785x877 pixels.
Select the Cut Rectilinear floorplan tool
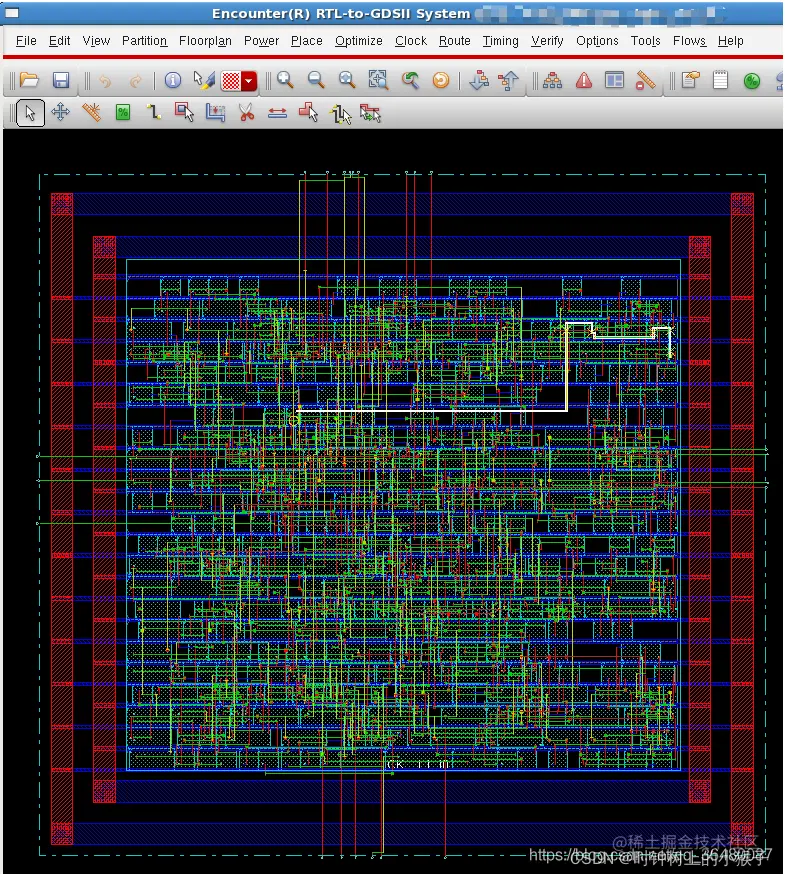pyautogui.click(x=215, y=113)
